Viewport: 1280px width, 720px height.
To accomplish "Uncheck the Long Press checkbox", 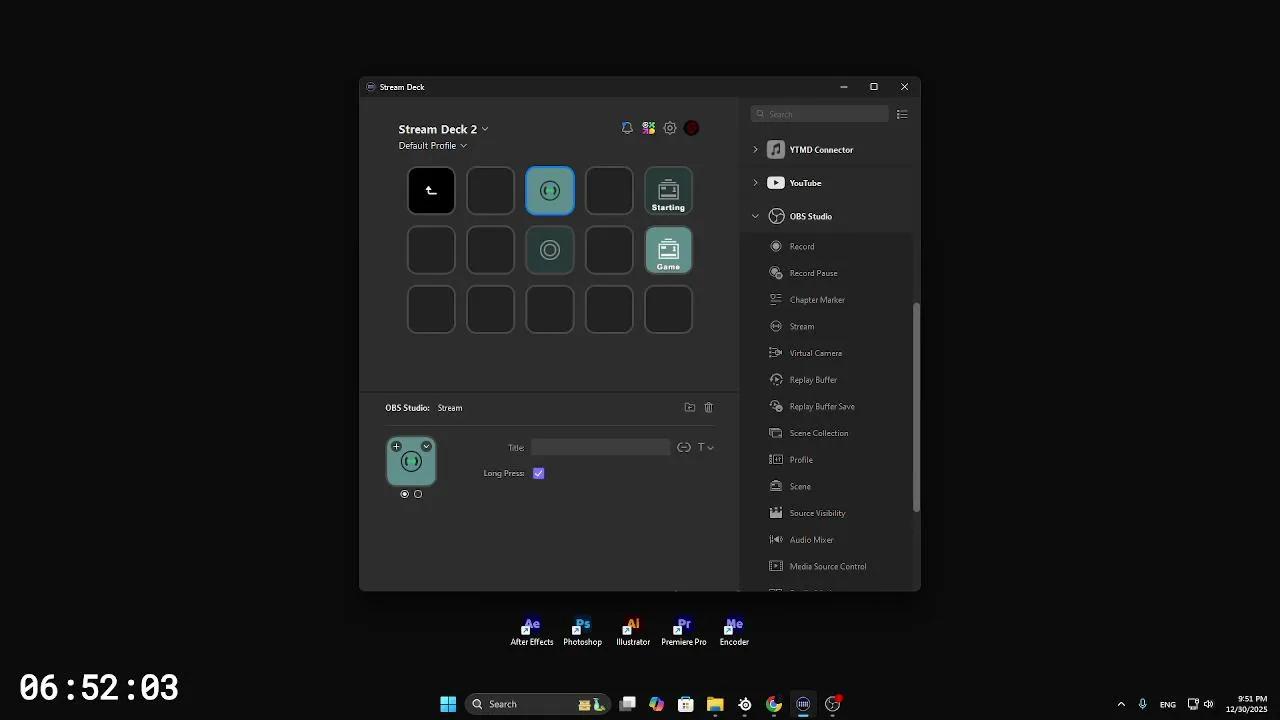I will coord(539,473).
